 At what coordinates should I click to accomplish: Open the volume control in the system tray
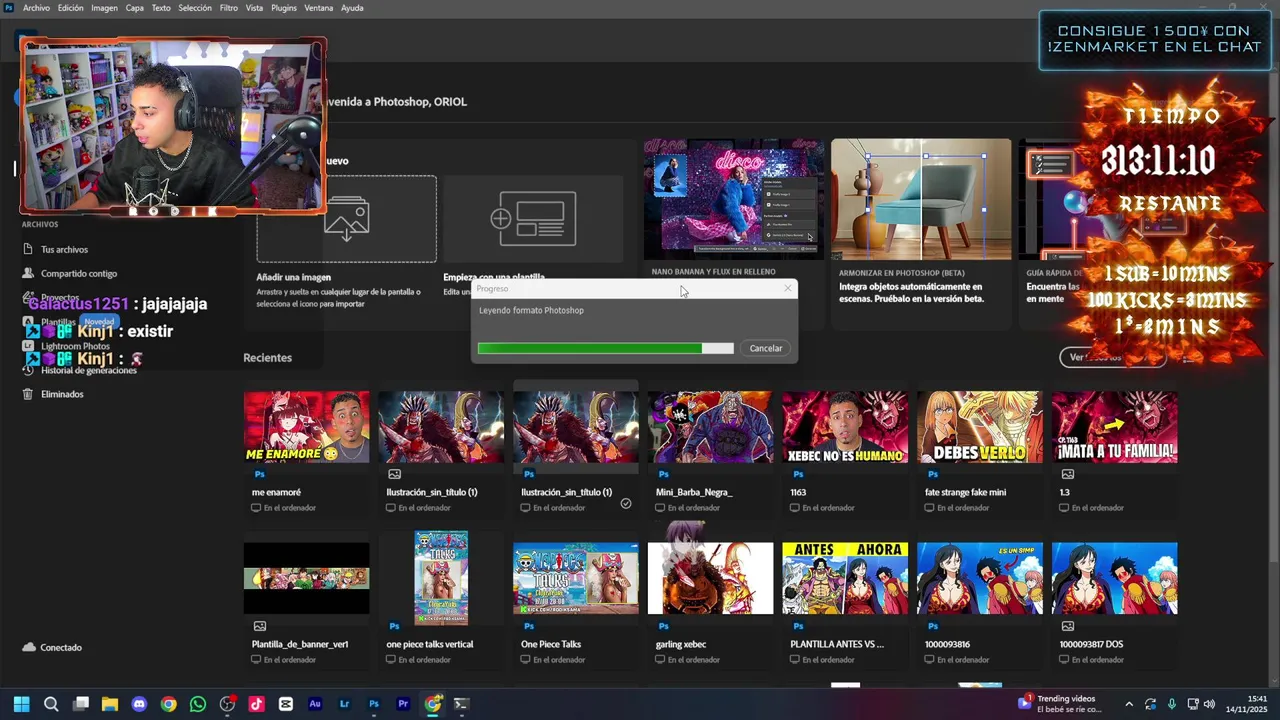(1209, 704)
